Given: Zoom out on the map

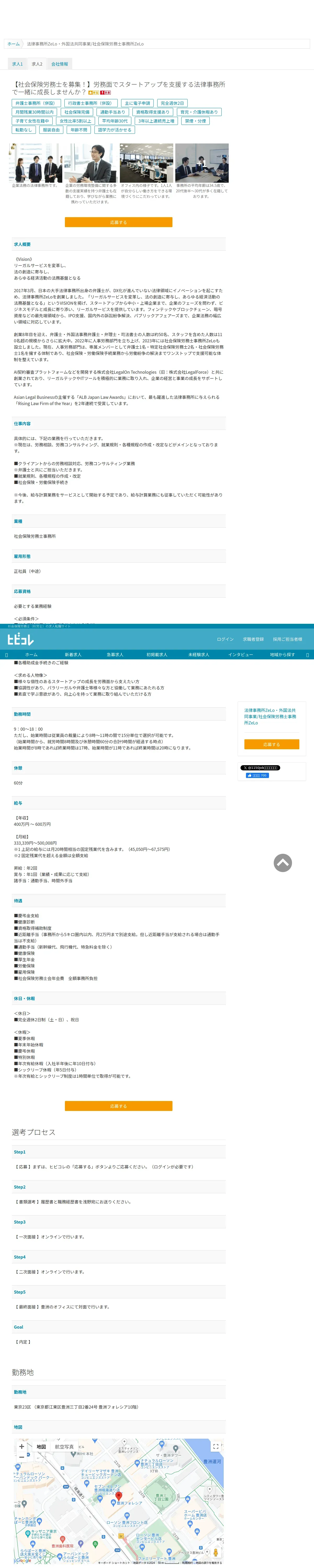Looking at the screenshot, I should coord(21,1457).
